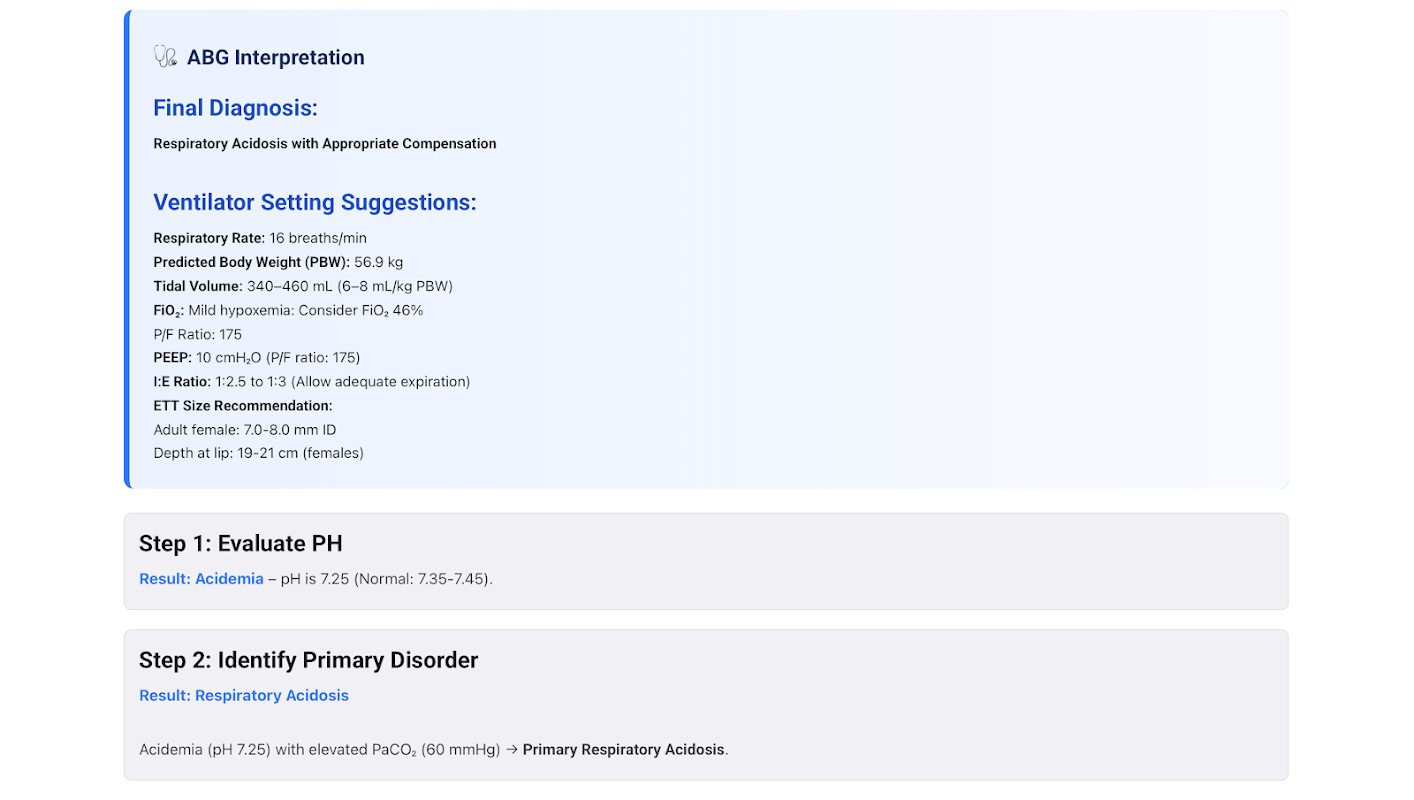Click the blue Result: Respiratory Acidosis text

point(244,696)
